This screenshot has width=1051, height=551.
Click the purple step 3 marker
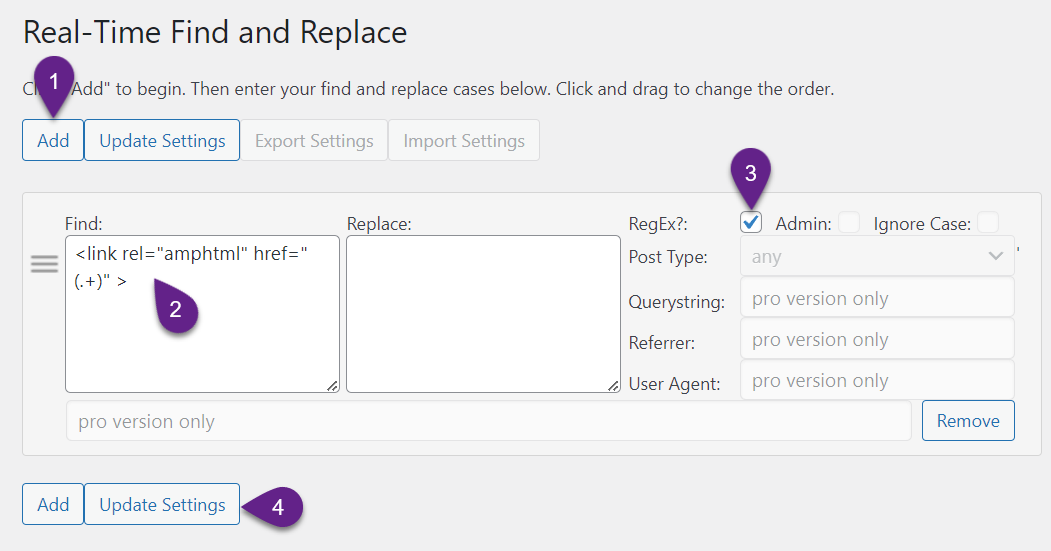(751, 172)
